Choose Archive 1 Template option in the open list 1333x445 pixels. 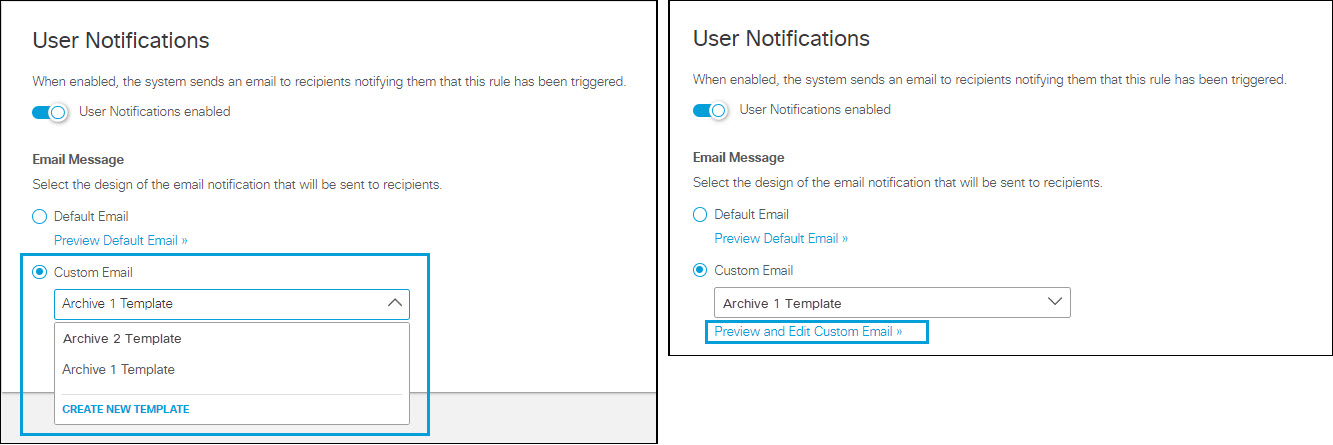[118, 370]
